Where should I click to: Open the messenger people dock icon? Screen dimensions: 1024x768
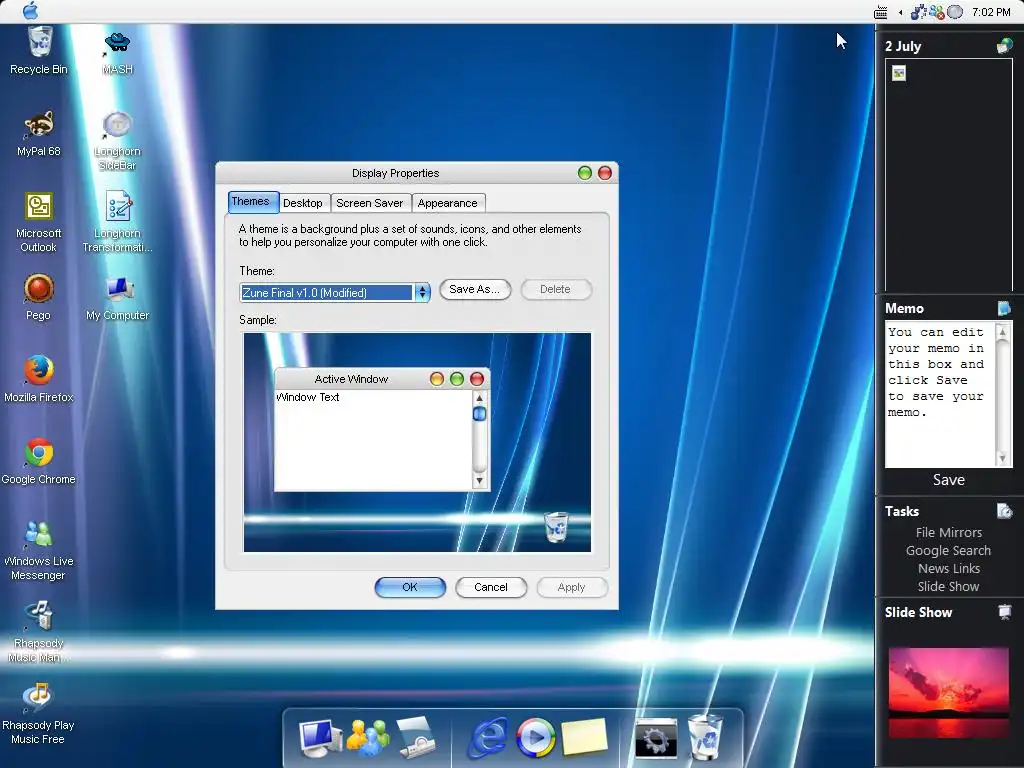tap(368, 737)
